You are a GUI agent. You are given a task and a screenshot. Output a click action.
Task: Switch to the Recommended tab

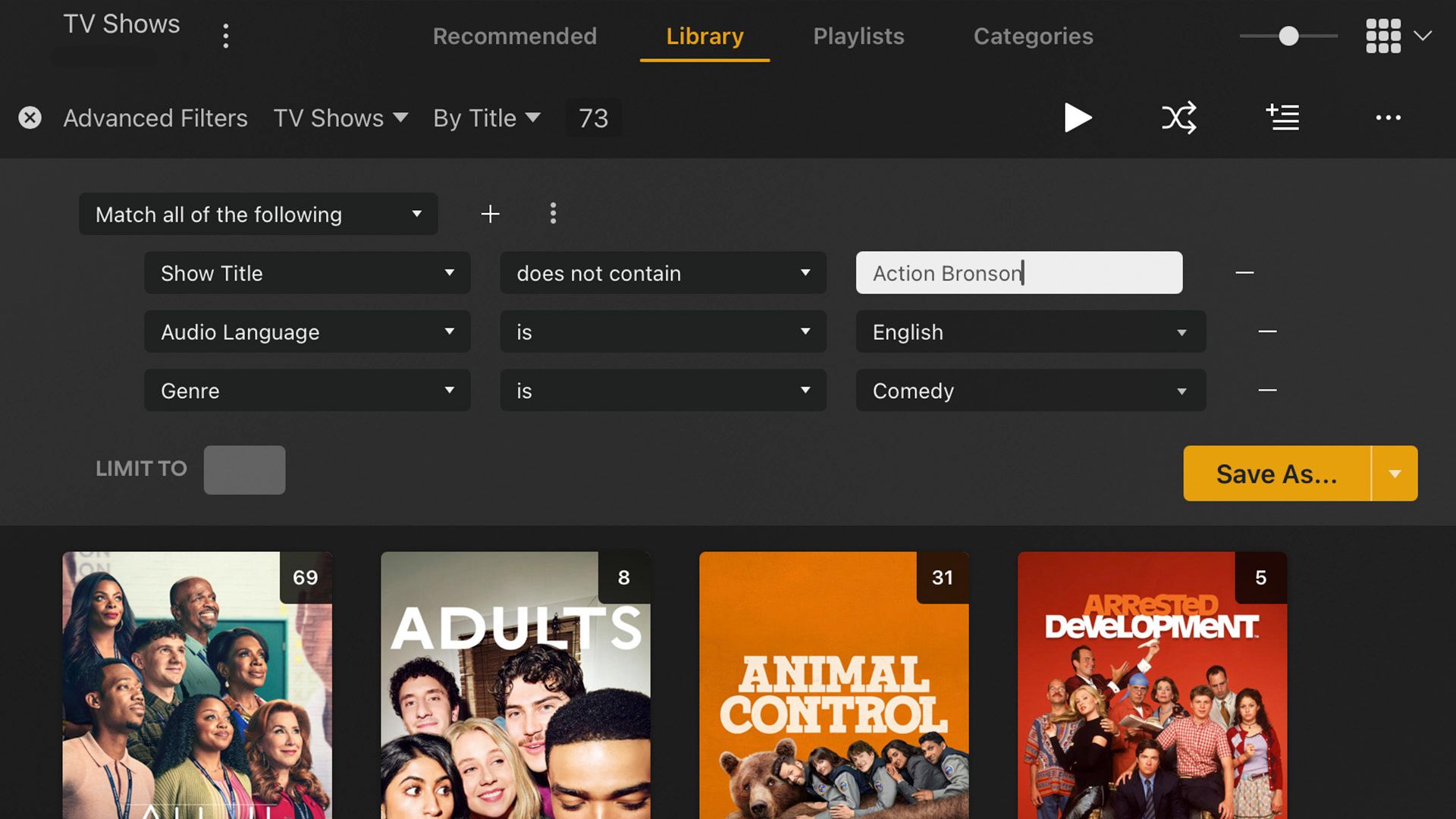click(514, 36)
